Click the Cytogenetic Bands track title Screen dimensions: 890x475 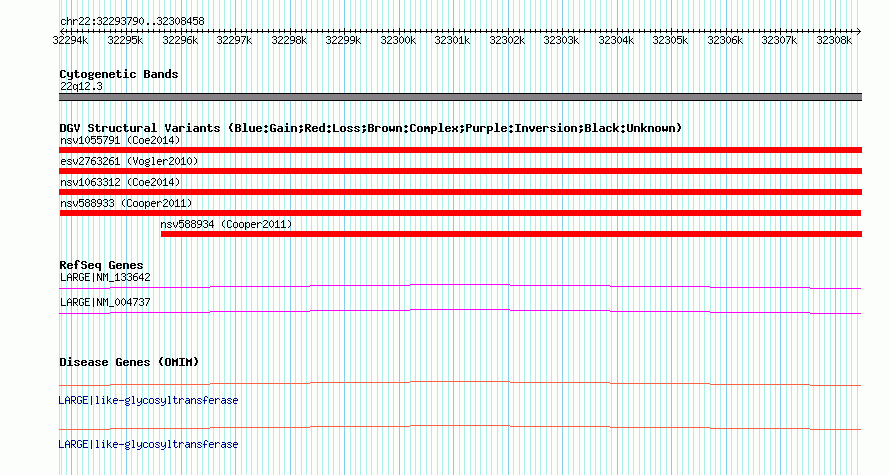[119, 74]
